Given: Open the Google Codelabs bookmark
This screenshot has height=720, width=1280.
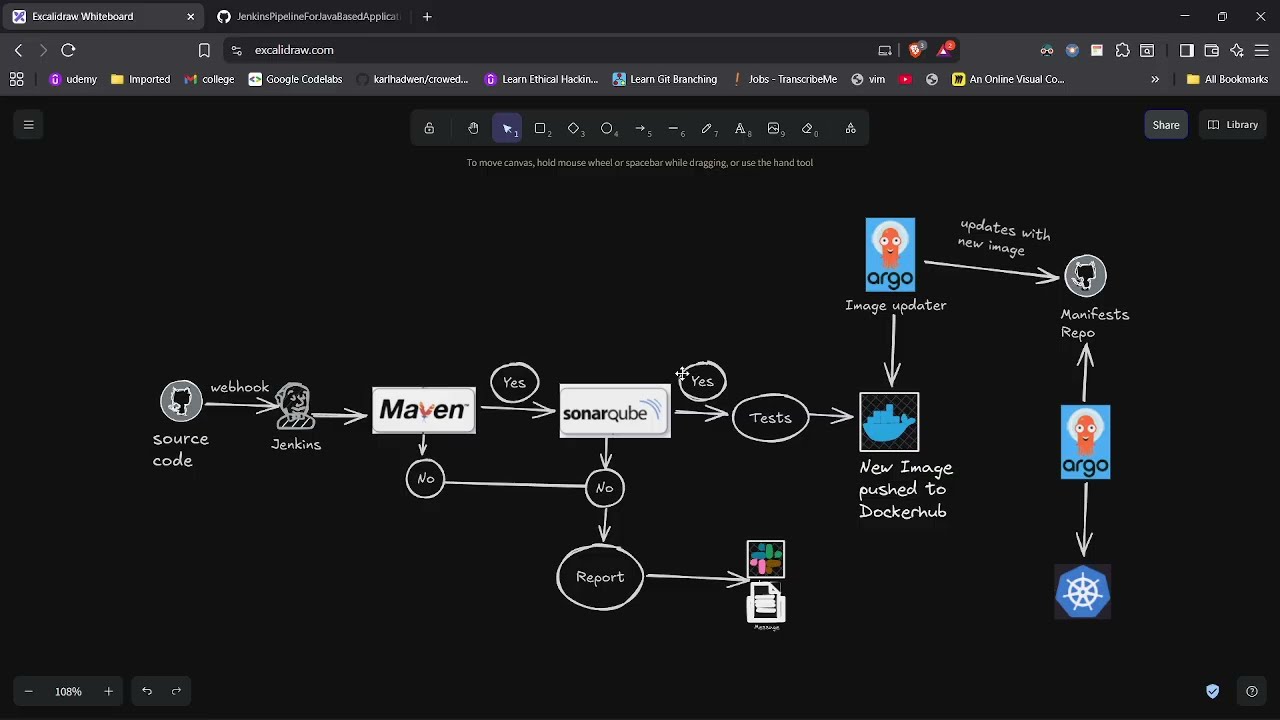Looking at the screenshot, I should point(295,79).
